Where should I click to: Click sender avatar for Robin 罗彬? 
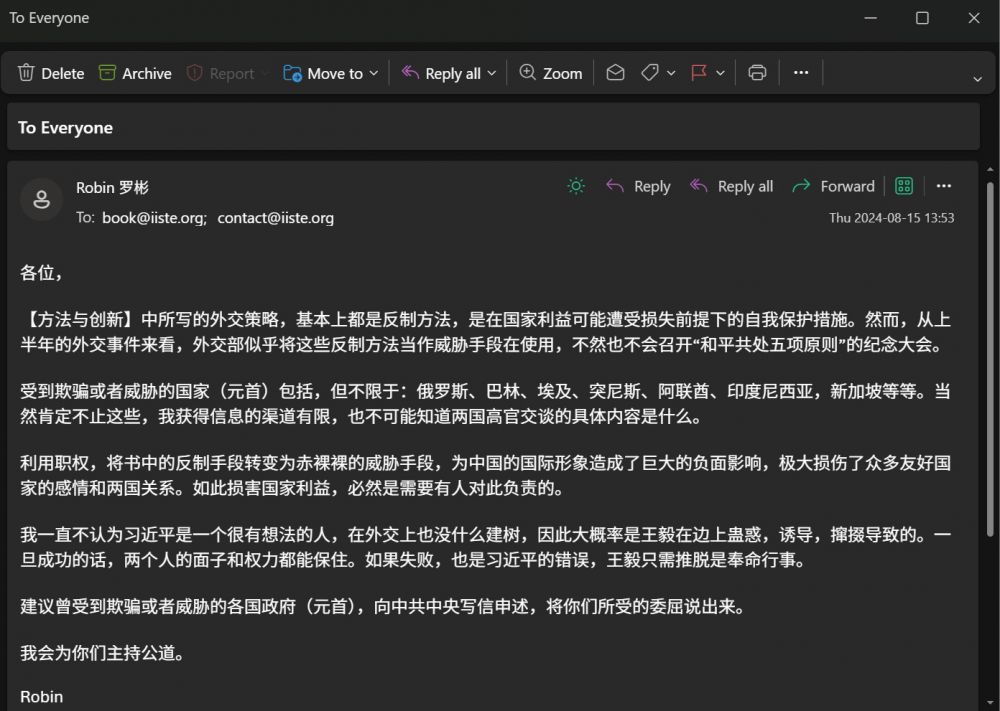42,200
